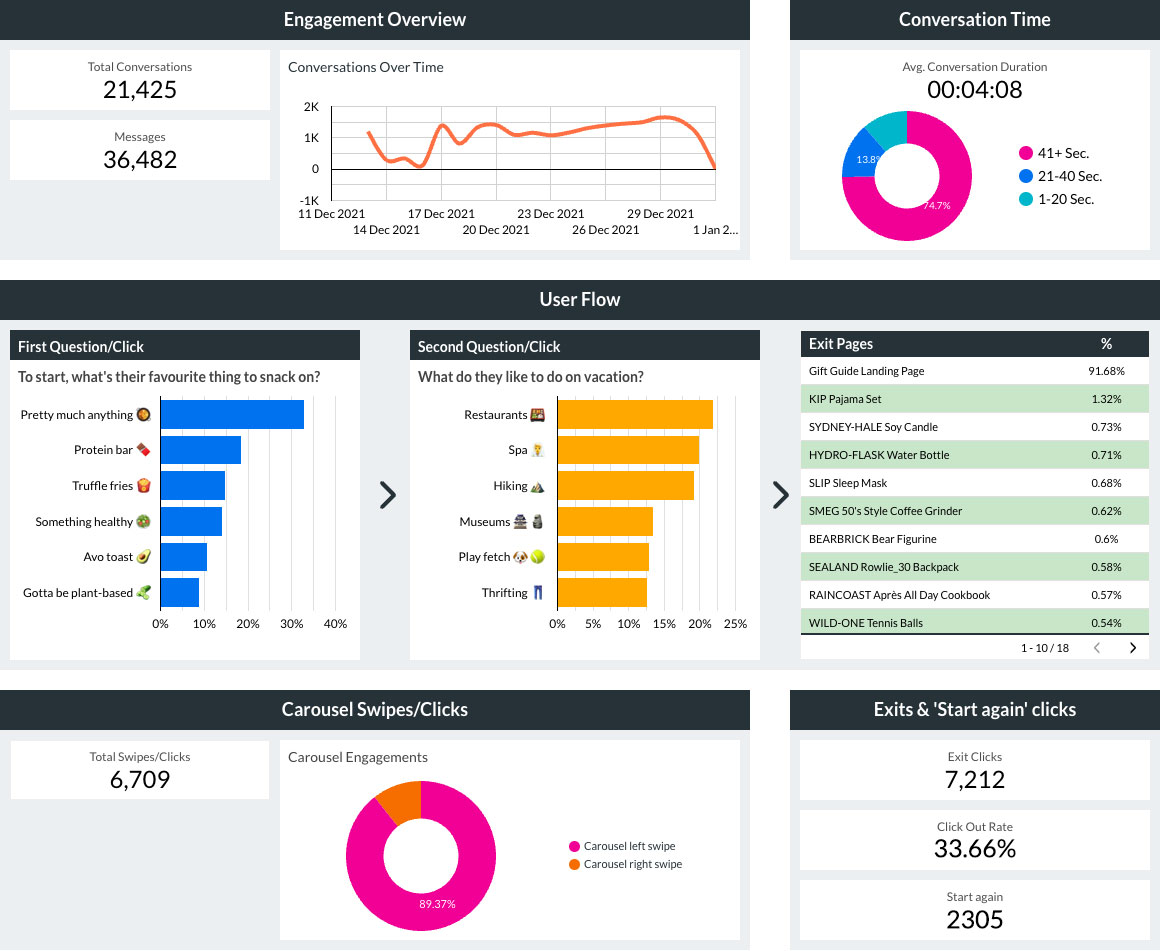
Task: Click the emoji beside Restaurants label
Action: 538,414
